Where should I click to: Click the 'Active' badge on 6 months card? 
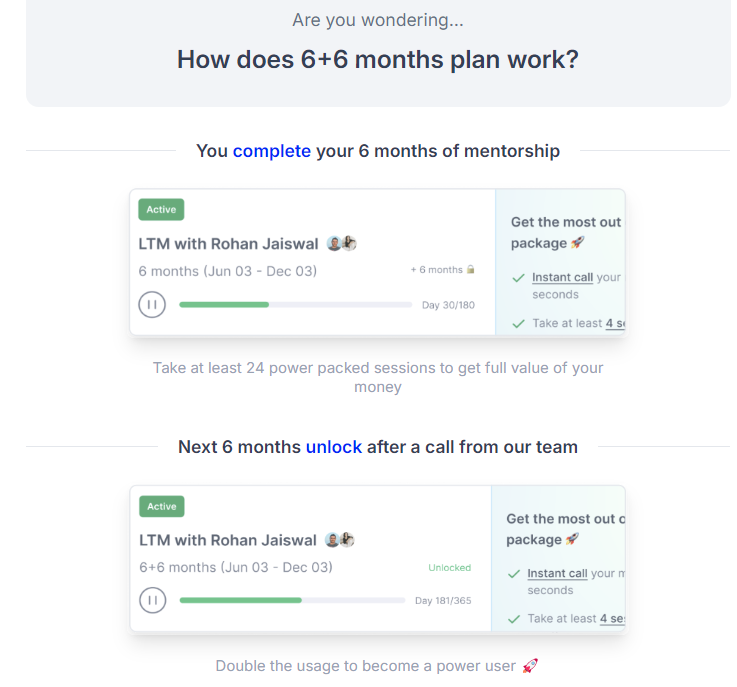pos(161,210)
